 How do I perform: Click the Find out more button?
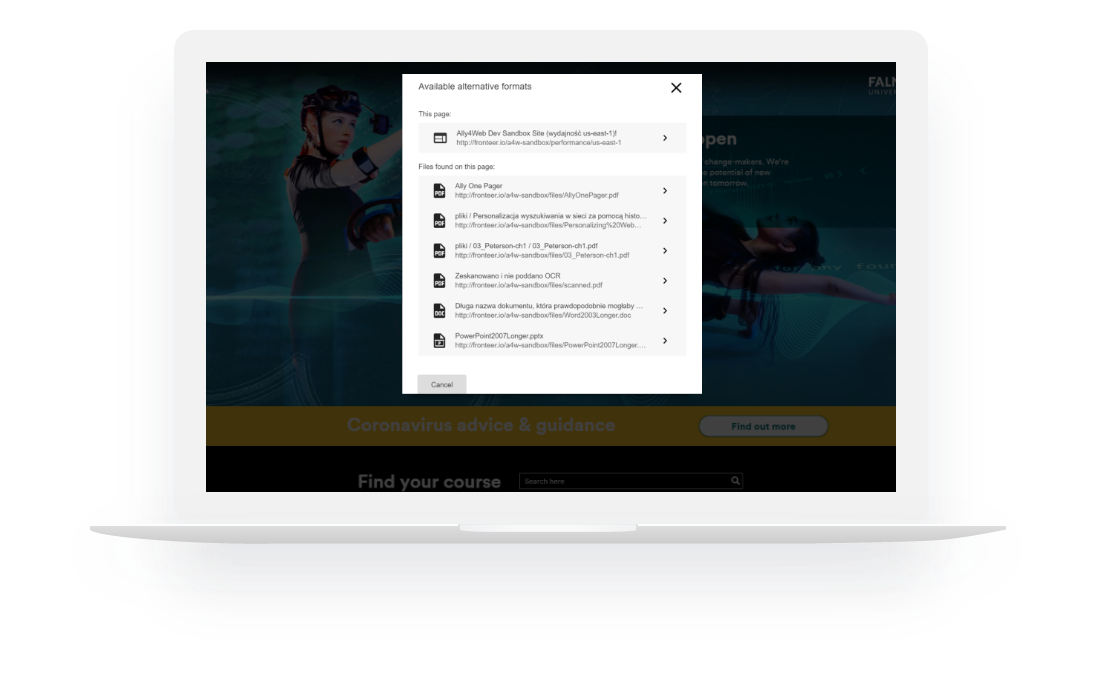763,426
